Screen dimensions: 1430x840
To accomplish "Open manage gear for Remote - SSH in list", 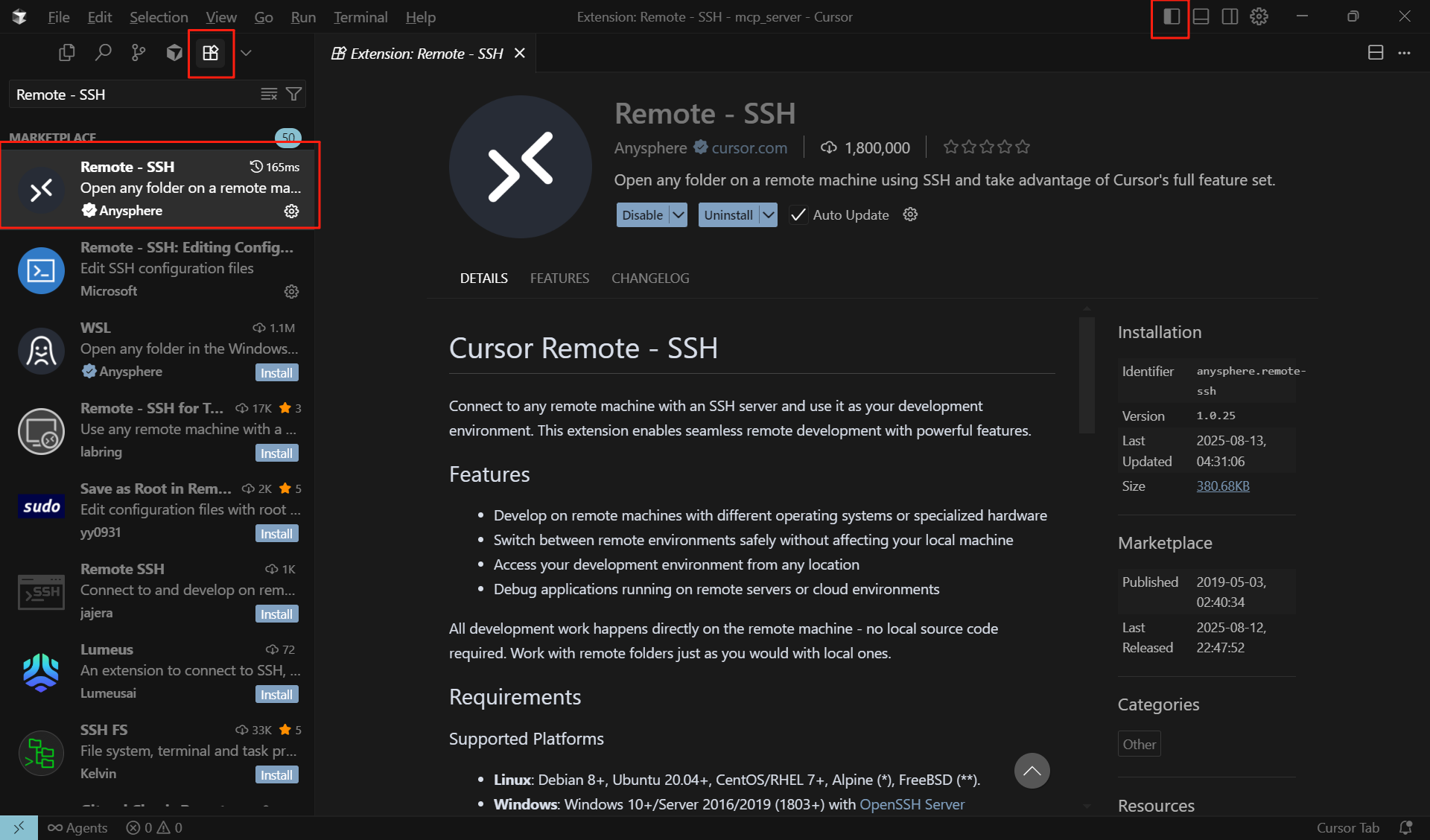I will point(291,211).
